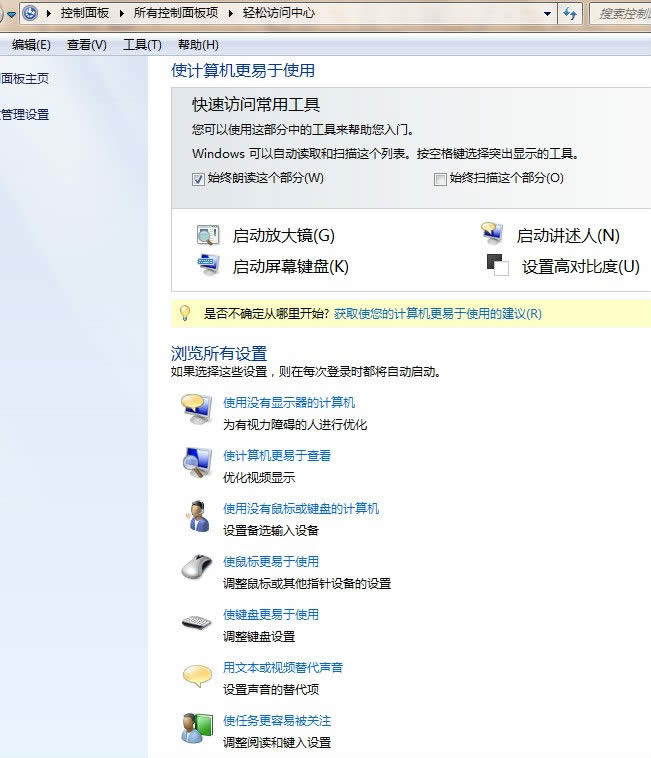Enable the 始终扫描这个部分 checkbox
This screenshot has height=758, width=651.
440,179
